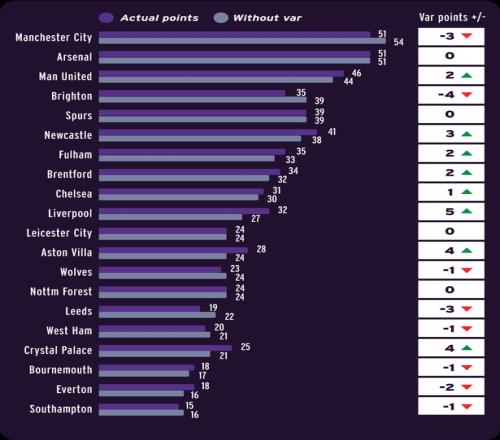
Task: Click the Actual points legend text
Action: 159,18
